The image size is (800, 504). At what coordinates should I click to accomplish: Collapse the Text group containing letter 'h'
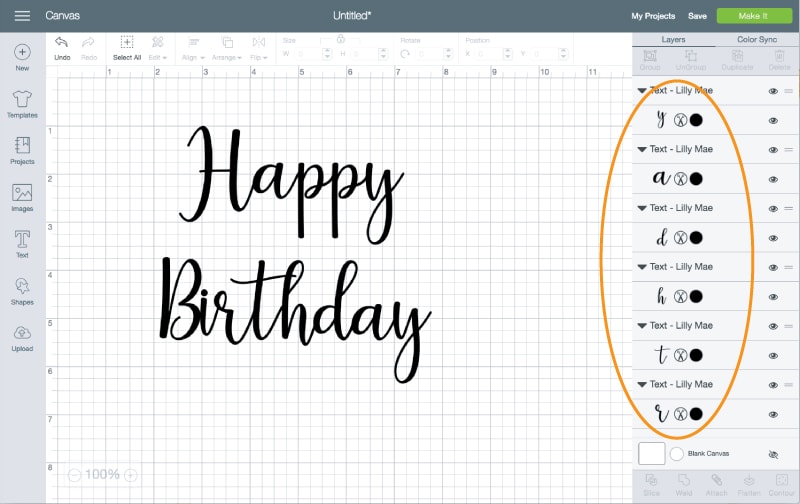(x=642, y=267)
